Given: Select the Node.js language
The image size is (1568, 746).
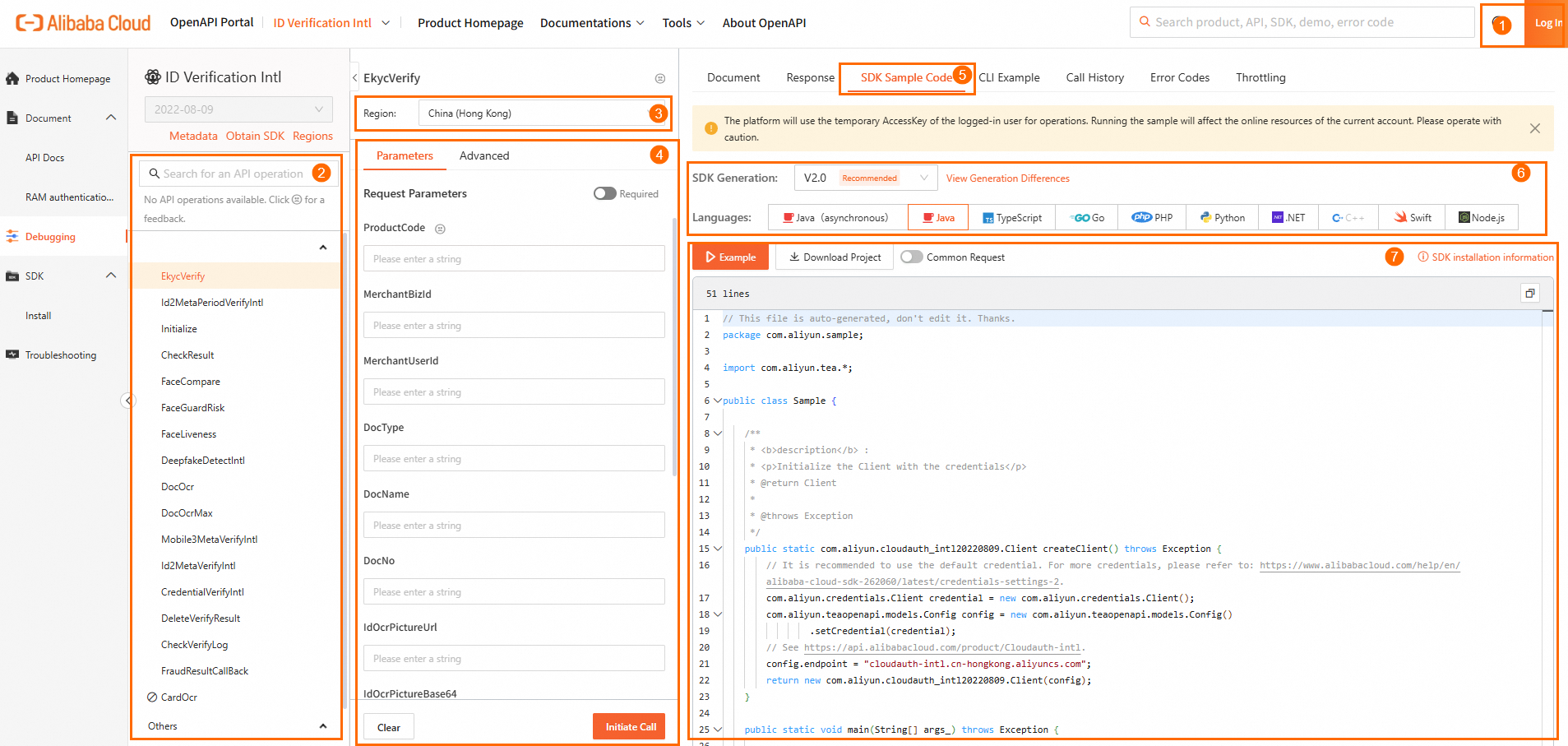Looking at the screenshot, I should click(x=1482, y=218).
